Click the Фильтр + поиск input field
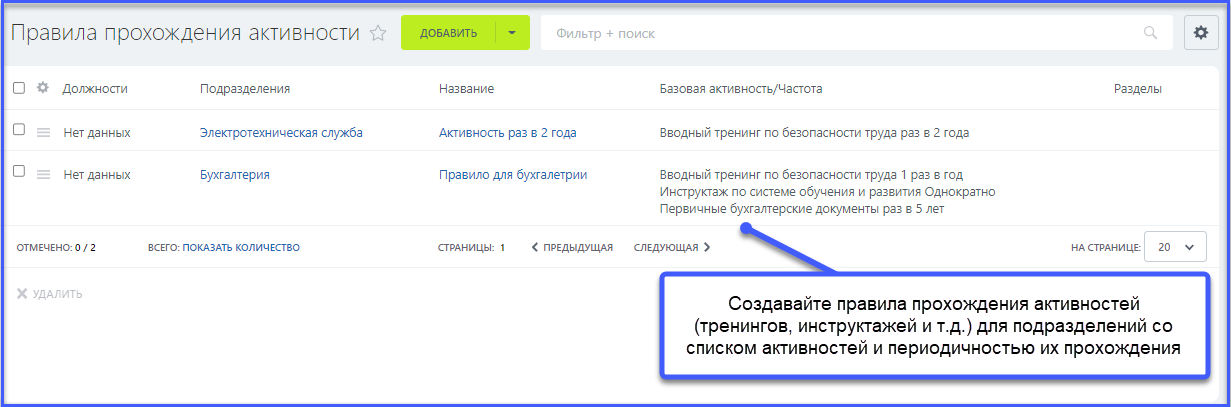This screenshot has width=1231, height=407. click(840, 33)
